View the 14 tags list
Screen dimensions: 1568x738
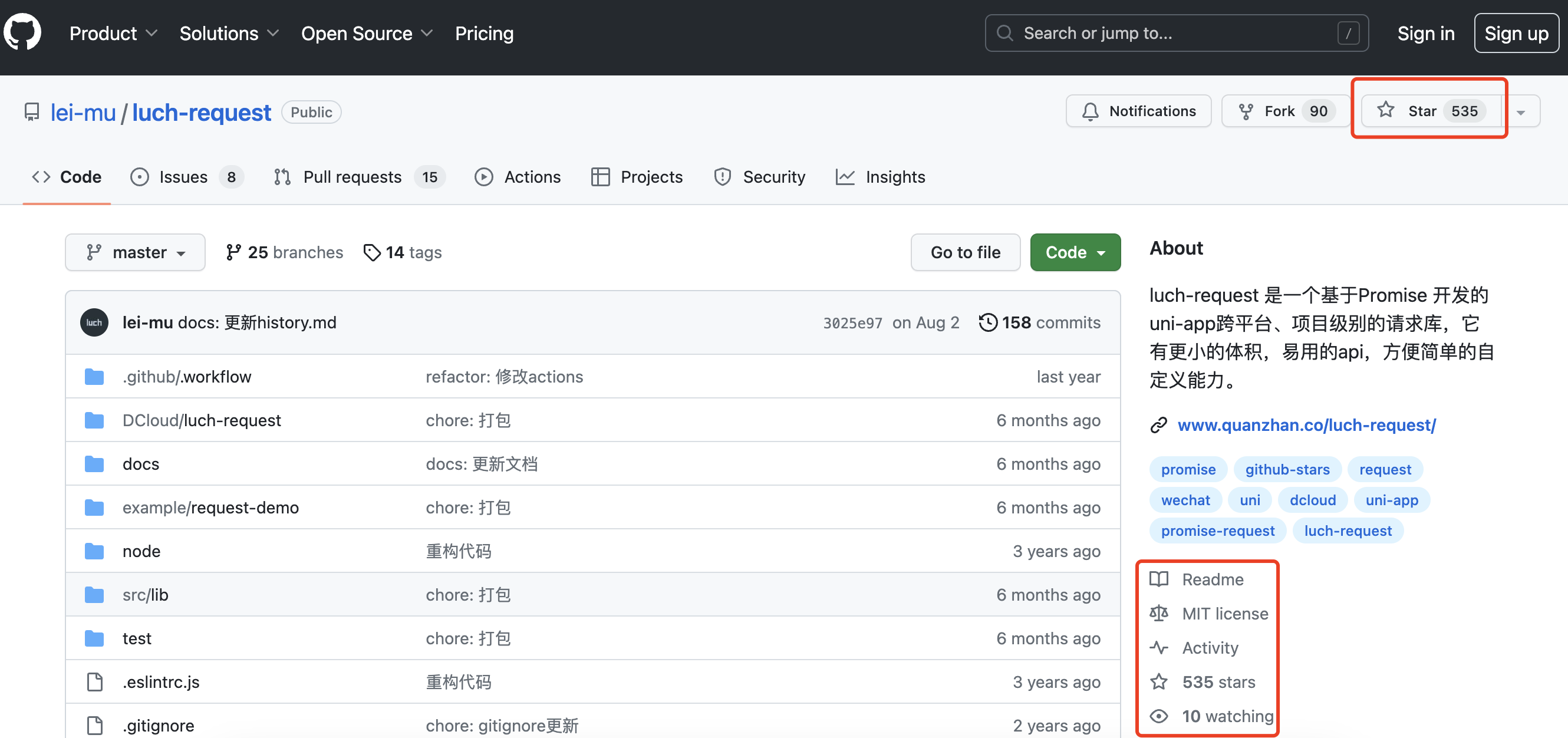point(403,252)
